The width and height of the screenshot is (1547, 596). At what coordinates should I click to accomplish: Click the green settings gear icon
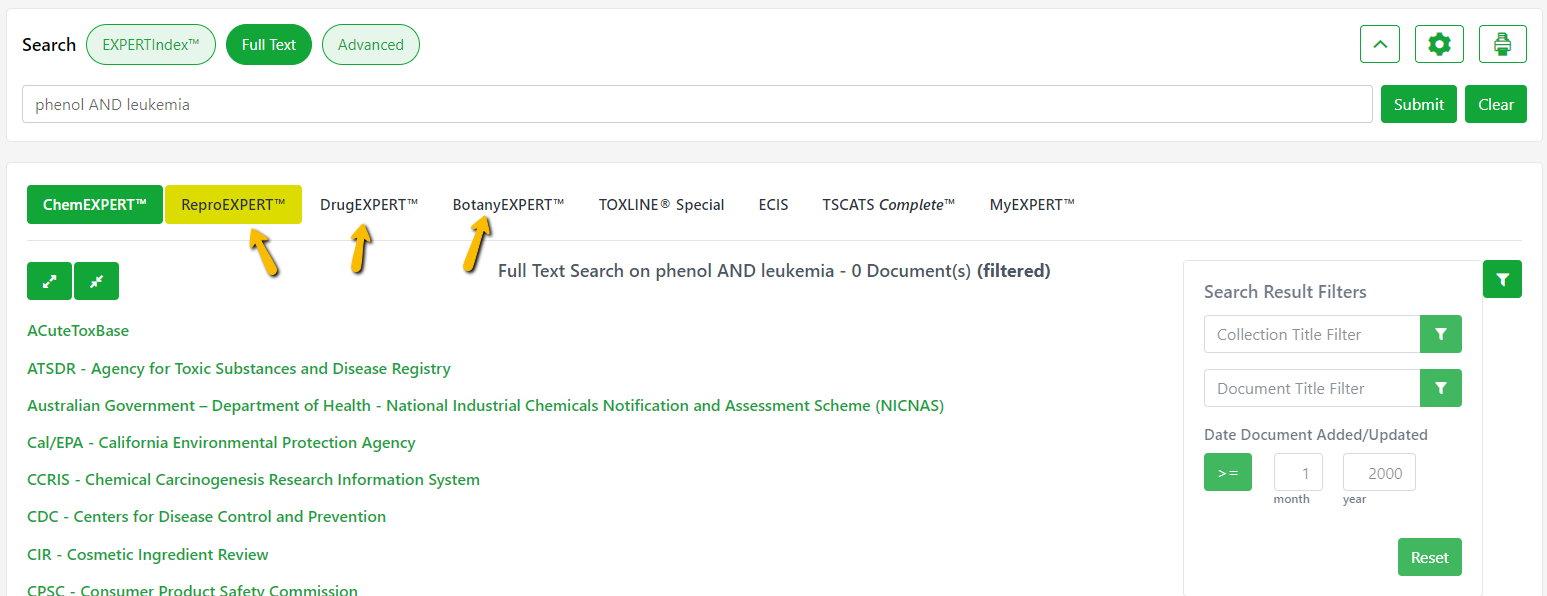click(1439, 45)
